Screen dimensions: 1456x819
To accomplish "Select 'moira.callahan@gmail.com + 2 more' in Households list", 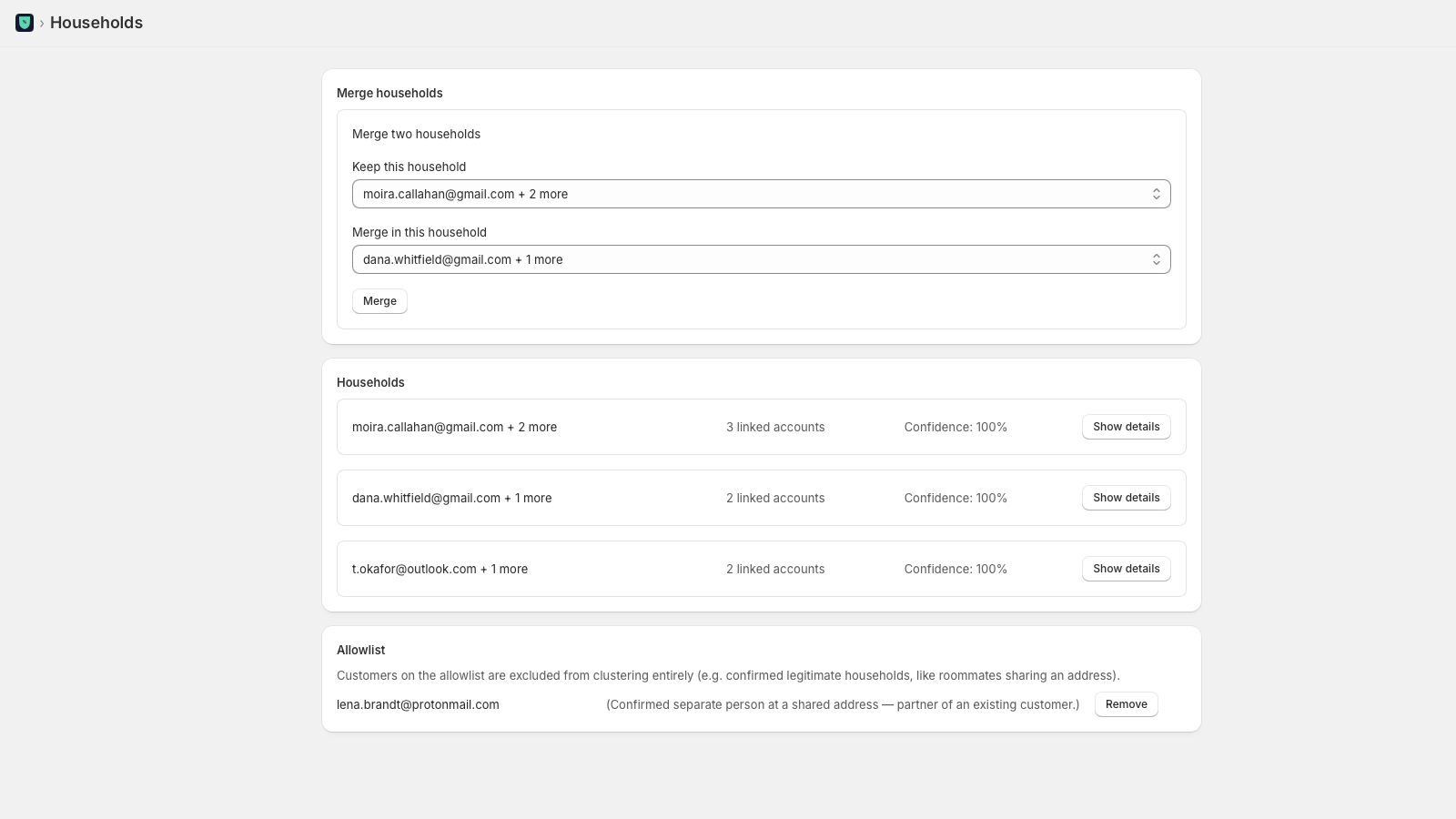I will [454, 427].
